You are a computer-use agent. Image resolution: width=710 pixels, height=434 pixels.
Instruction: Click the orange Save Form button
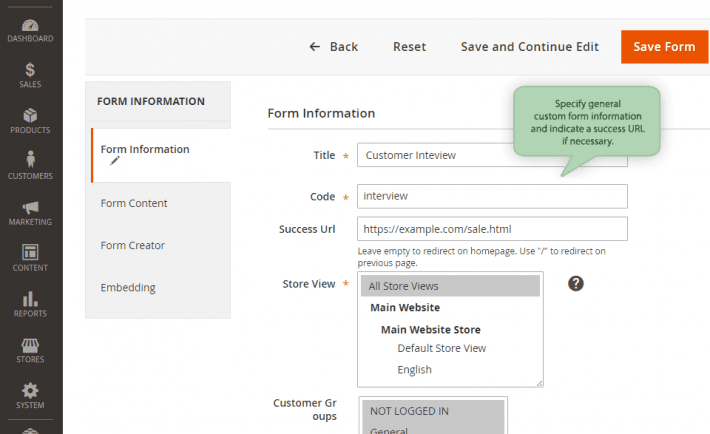point(664,47)
